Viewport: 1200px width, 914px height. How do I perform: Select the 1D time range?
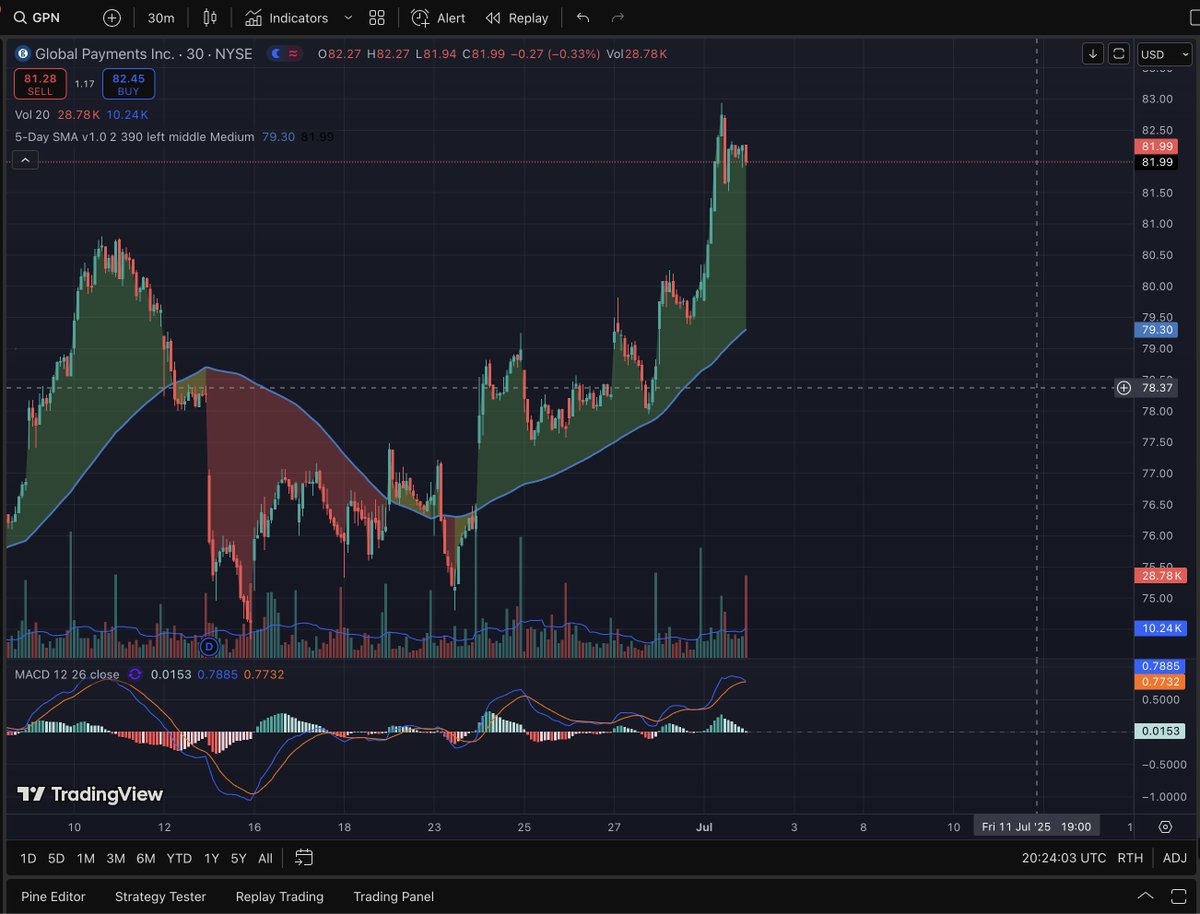[x=28, y=858]
